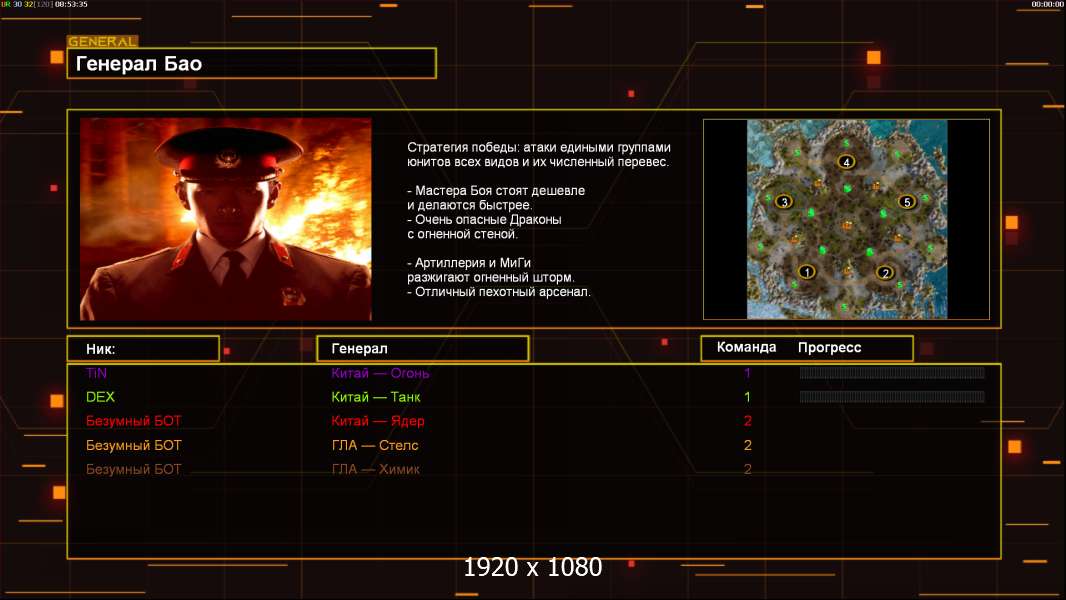Click the "Мастера Боя стоят дешевле" line
1066x600 pixels.
coord(496,191)
